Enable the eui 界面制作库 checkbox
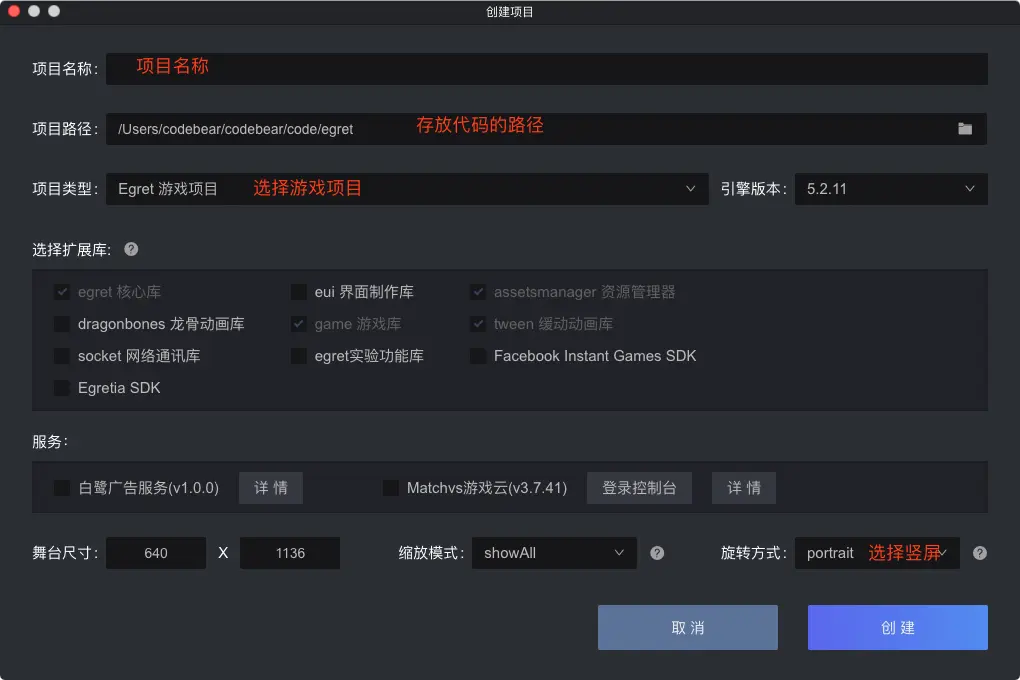 [299, 292]
